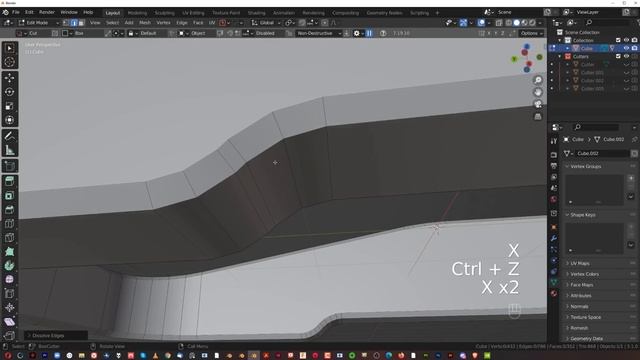Select the Cursor tool in the left toolbar
The width and height of the screenshot is (640, 360).
click(9, 62)
